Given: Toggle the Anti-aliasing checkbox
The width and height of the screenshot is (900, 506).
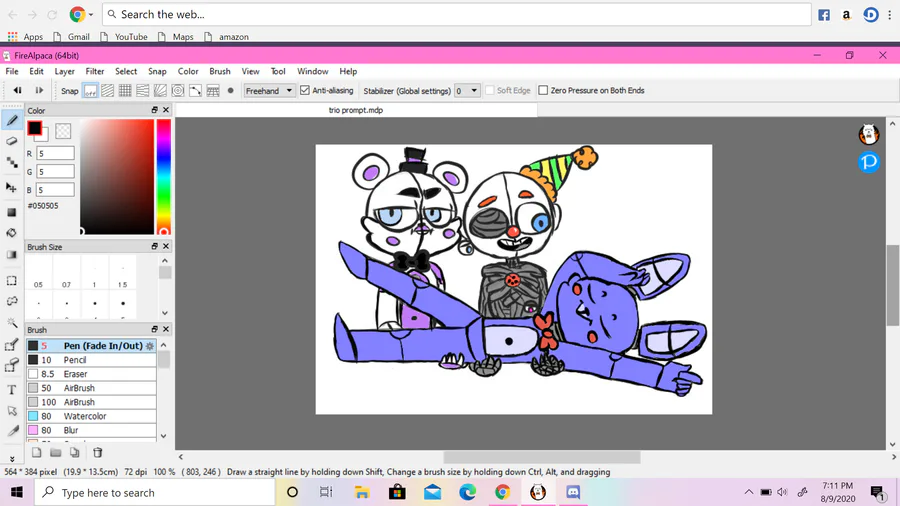Looking at the screenshot, I should point(305,91).
